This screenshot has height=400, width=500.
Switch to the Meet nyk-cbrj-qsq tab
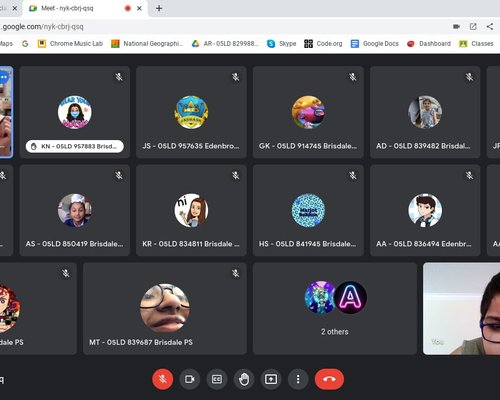point(77,8)
